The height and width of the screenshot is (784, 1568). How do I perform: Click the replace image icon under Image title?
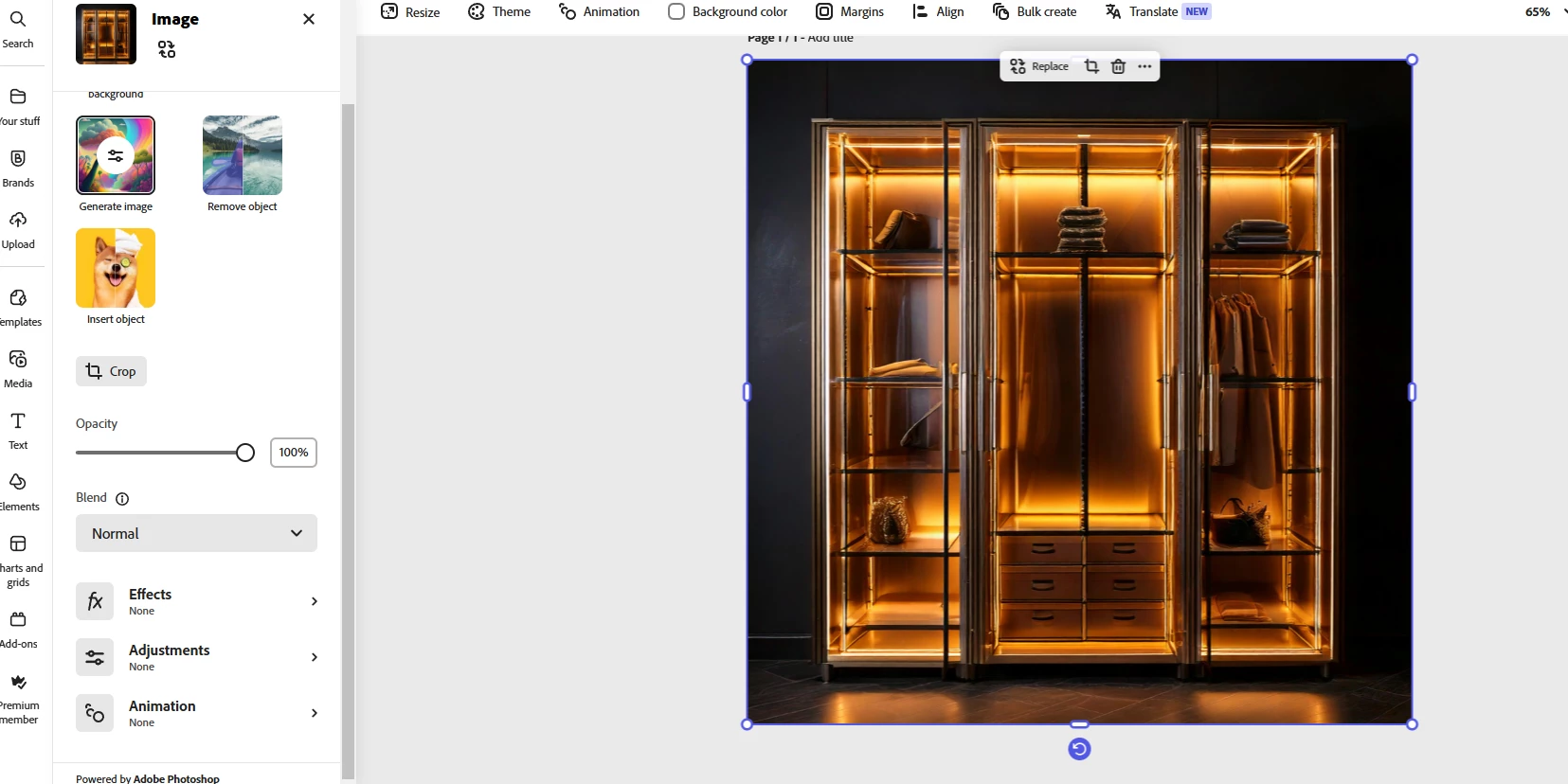(x=167, y=49)
